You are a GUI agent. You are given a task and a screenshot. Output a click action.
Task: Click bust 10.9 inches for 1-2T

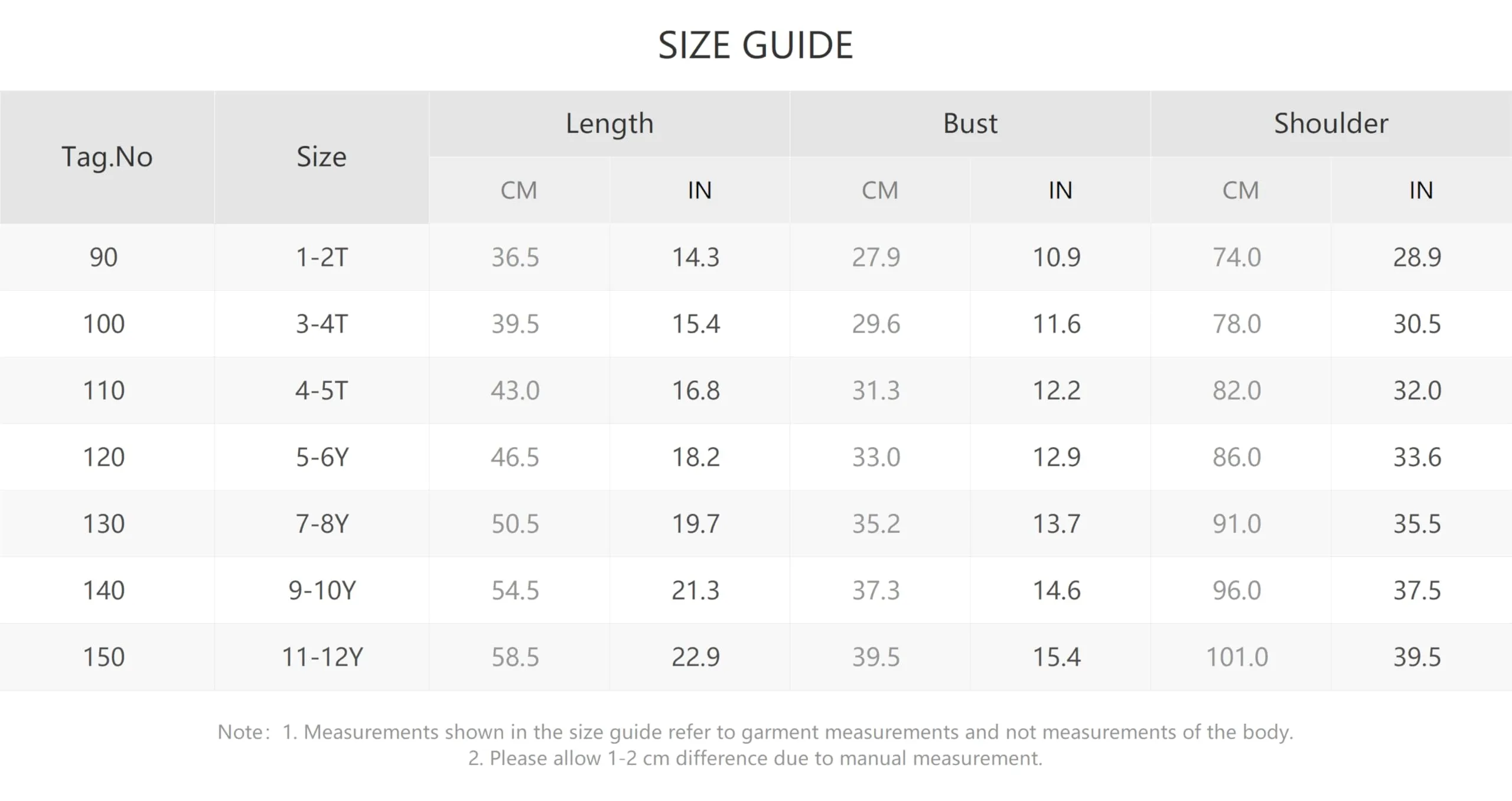click(1057, 257)
